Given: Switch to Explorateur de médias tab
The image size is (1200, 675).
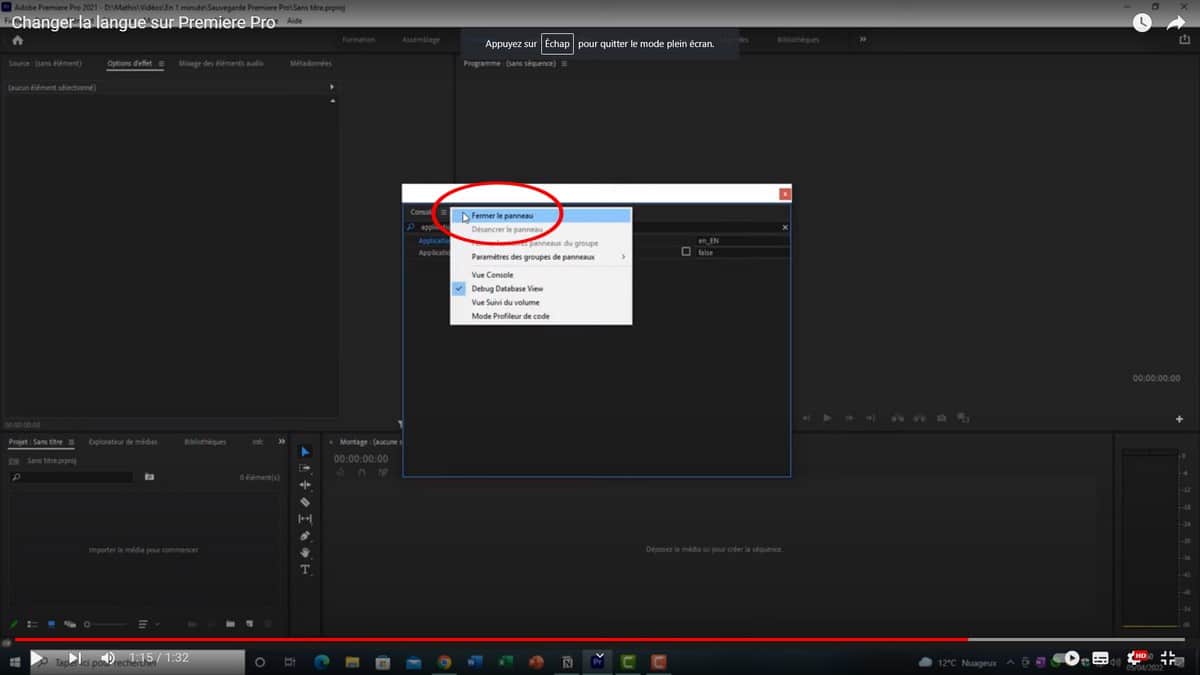Looking at the screenshot, I should pos(122,441).
